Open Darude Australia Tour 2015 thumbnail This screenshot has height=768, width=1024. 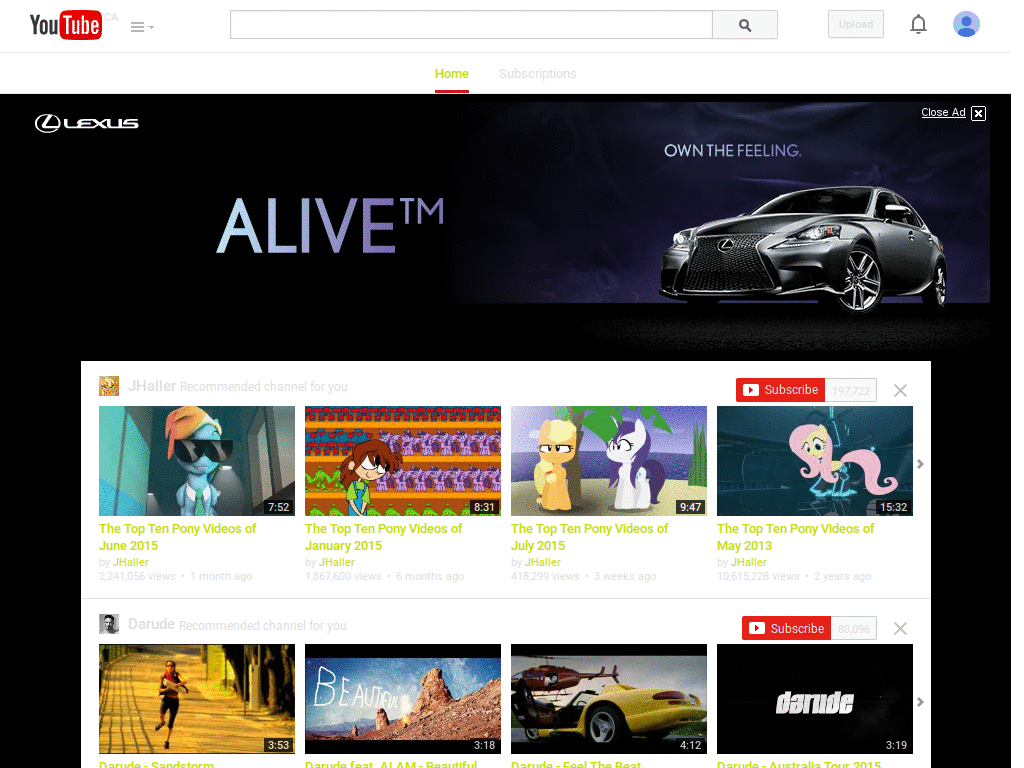pos(814,699)
